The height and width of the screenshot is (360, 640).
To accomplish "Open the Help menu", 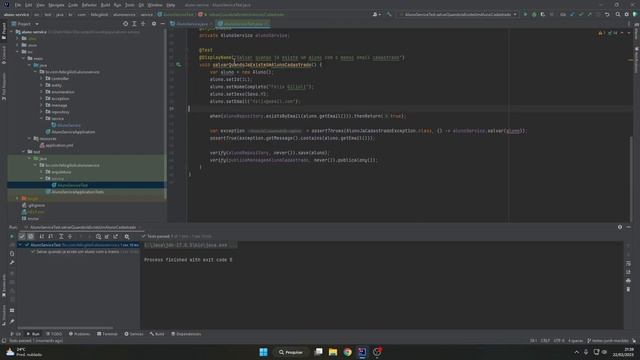I will (171, 5).
